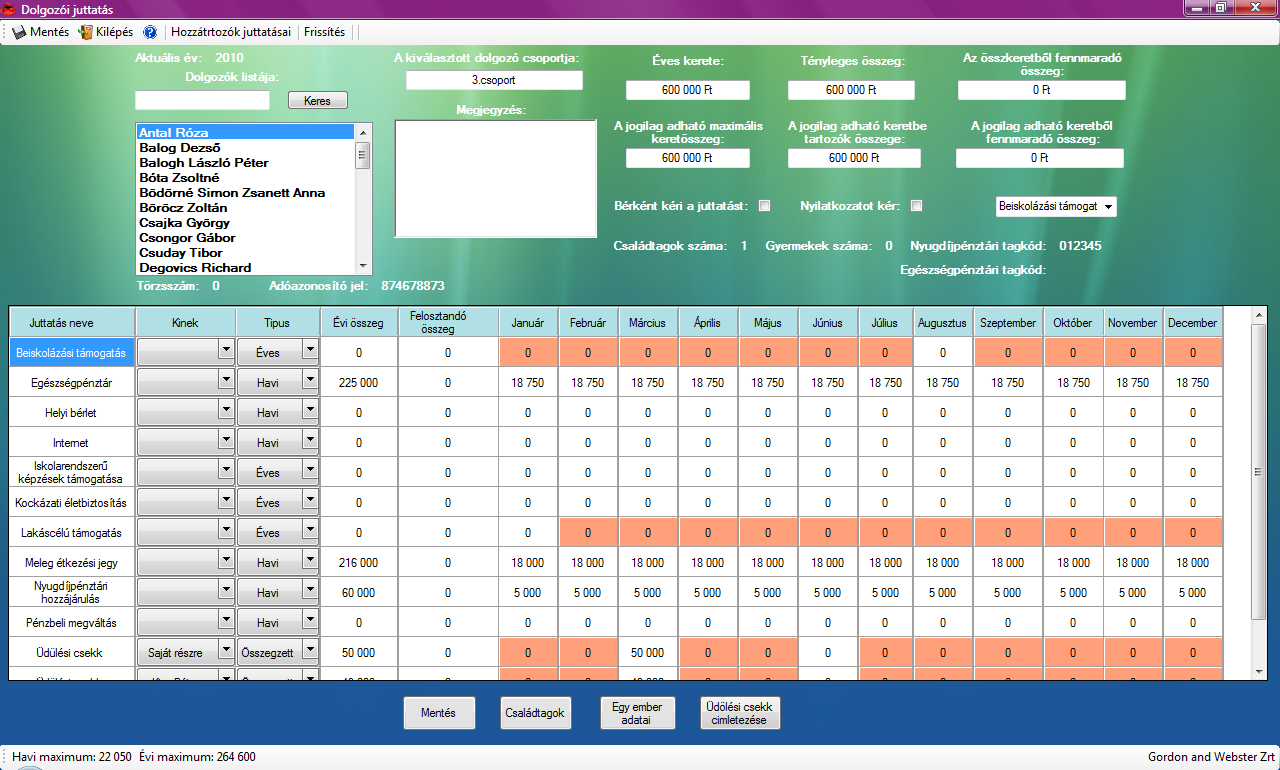Image resolution: width=1280 pixels, height=770 pixels.
Task: Click the app icon in title bar
Action: (x=10, y=9)
